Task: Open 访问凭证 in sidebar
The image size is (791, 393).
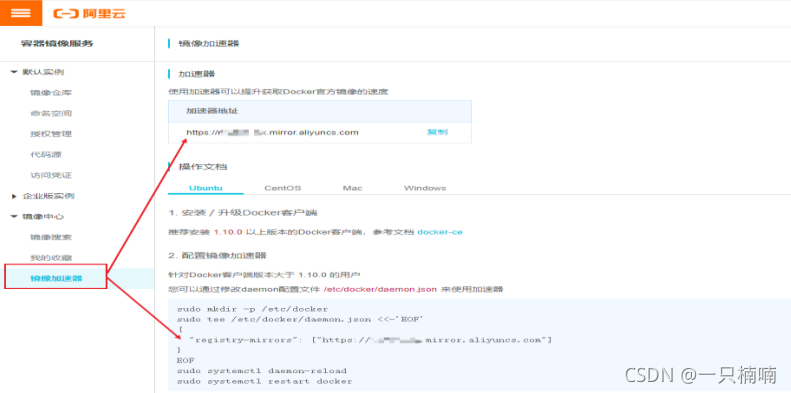Action: click(51, 176)
